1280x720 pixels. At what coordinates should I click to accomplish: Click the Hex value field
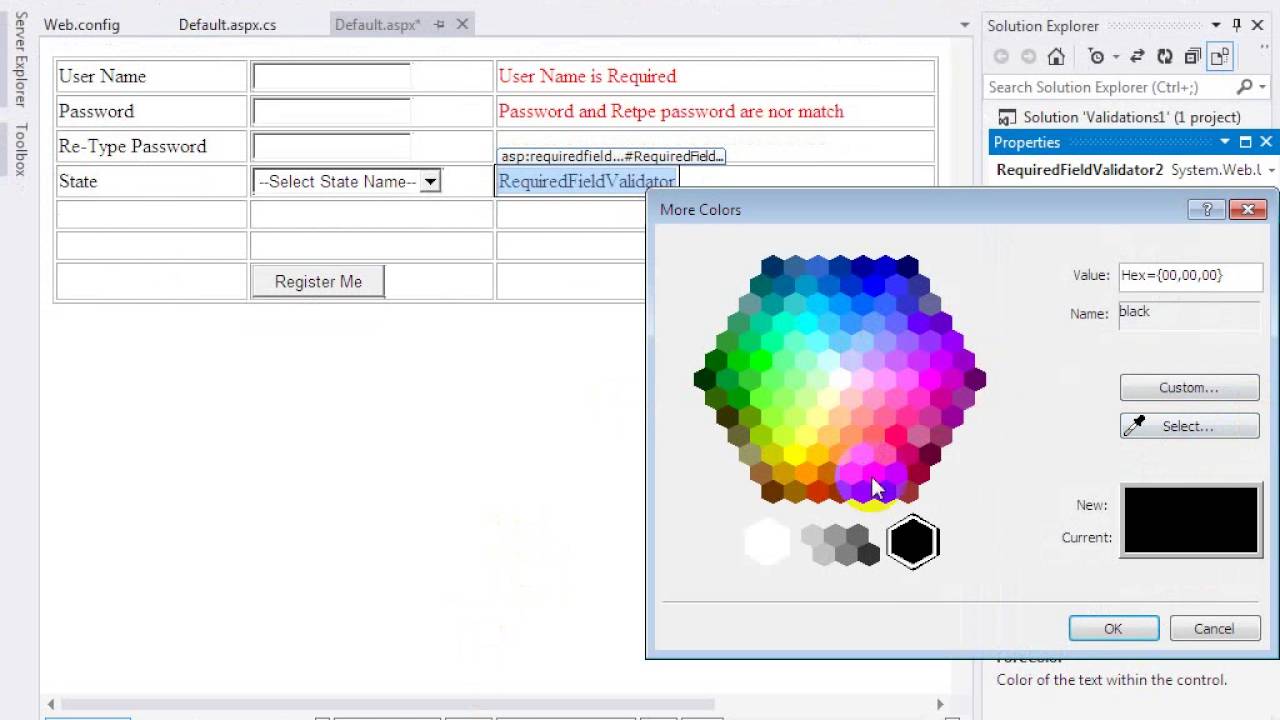click(1190, 275)
